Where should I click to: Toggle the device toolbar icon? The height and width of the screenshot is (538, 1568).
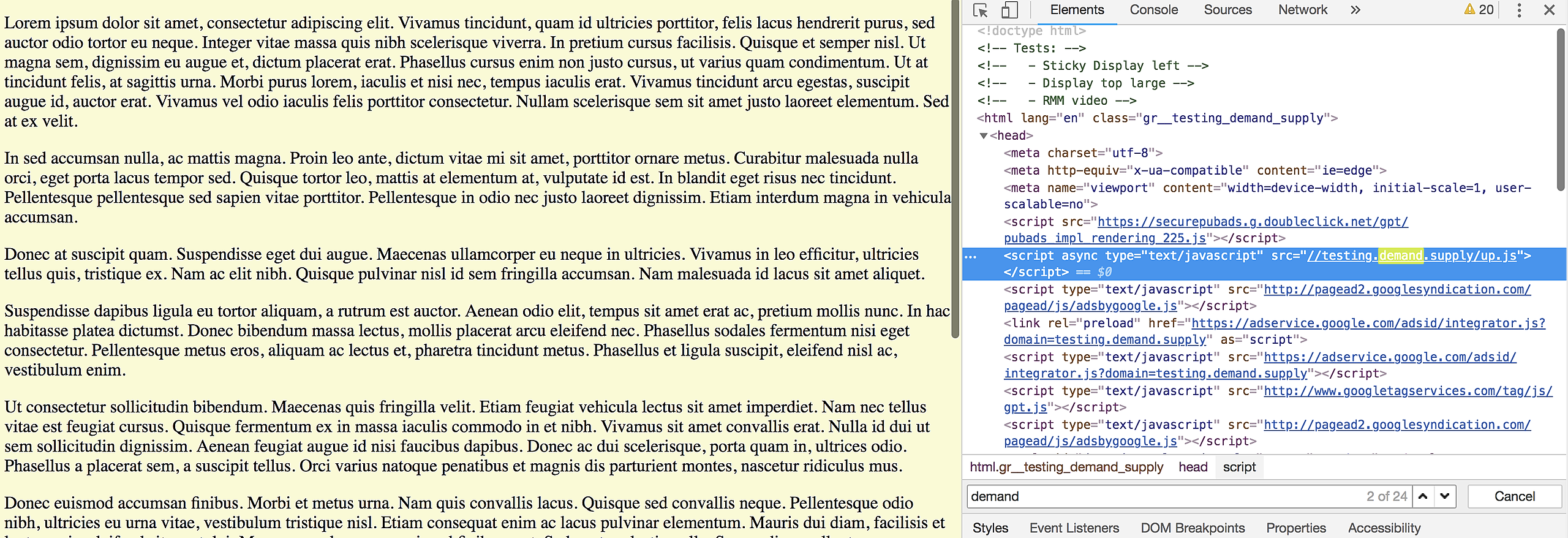[1009, 10]
